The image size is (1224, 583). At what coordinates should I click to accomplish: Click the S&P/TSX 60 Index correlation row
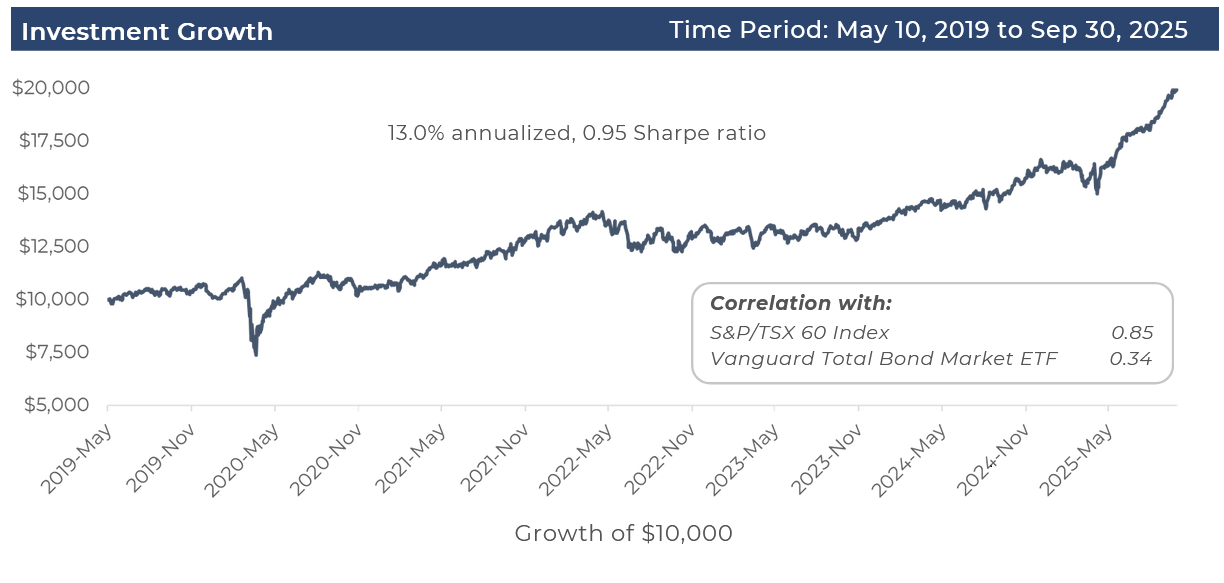coord(930,333)
